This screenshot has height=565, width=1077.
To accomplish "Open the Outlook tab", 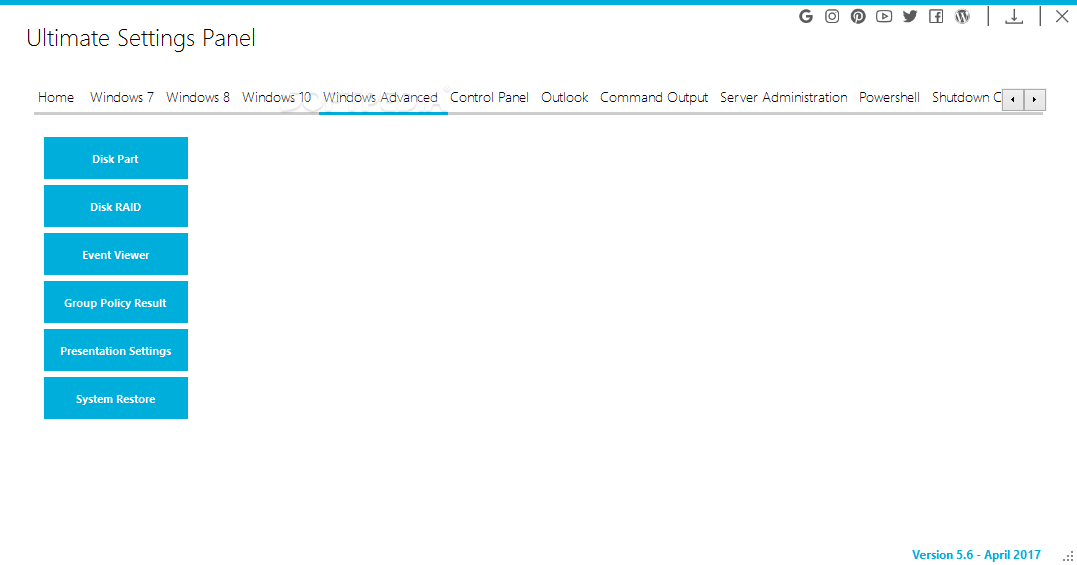I will tap(565, 97).
